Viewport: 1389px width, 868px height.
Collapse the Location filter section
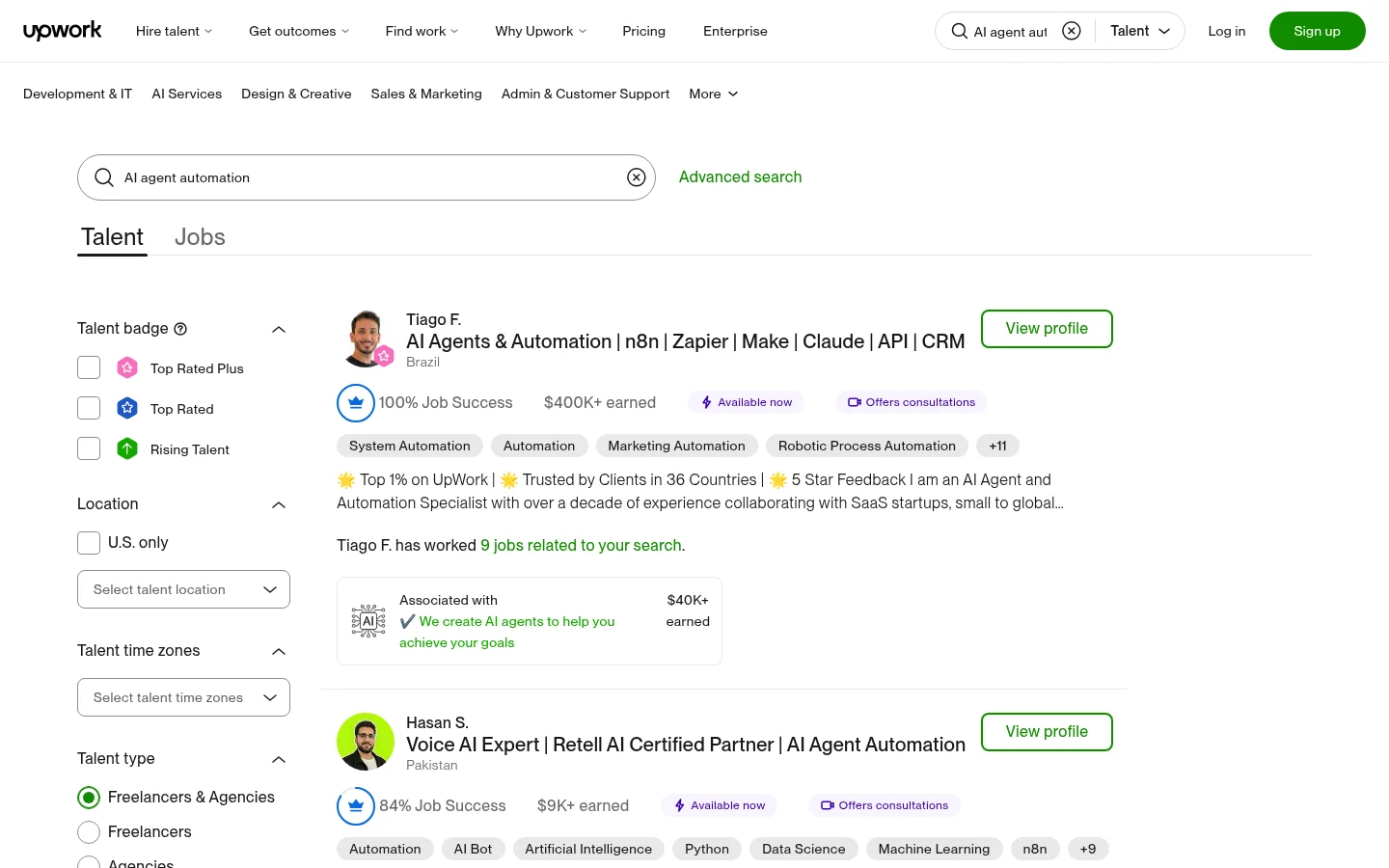coord(279,504)
